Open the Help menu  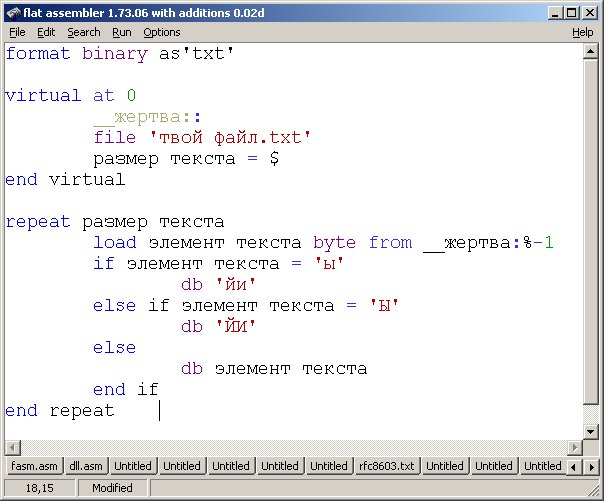[582, 32]
